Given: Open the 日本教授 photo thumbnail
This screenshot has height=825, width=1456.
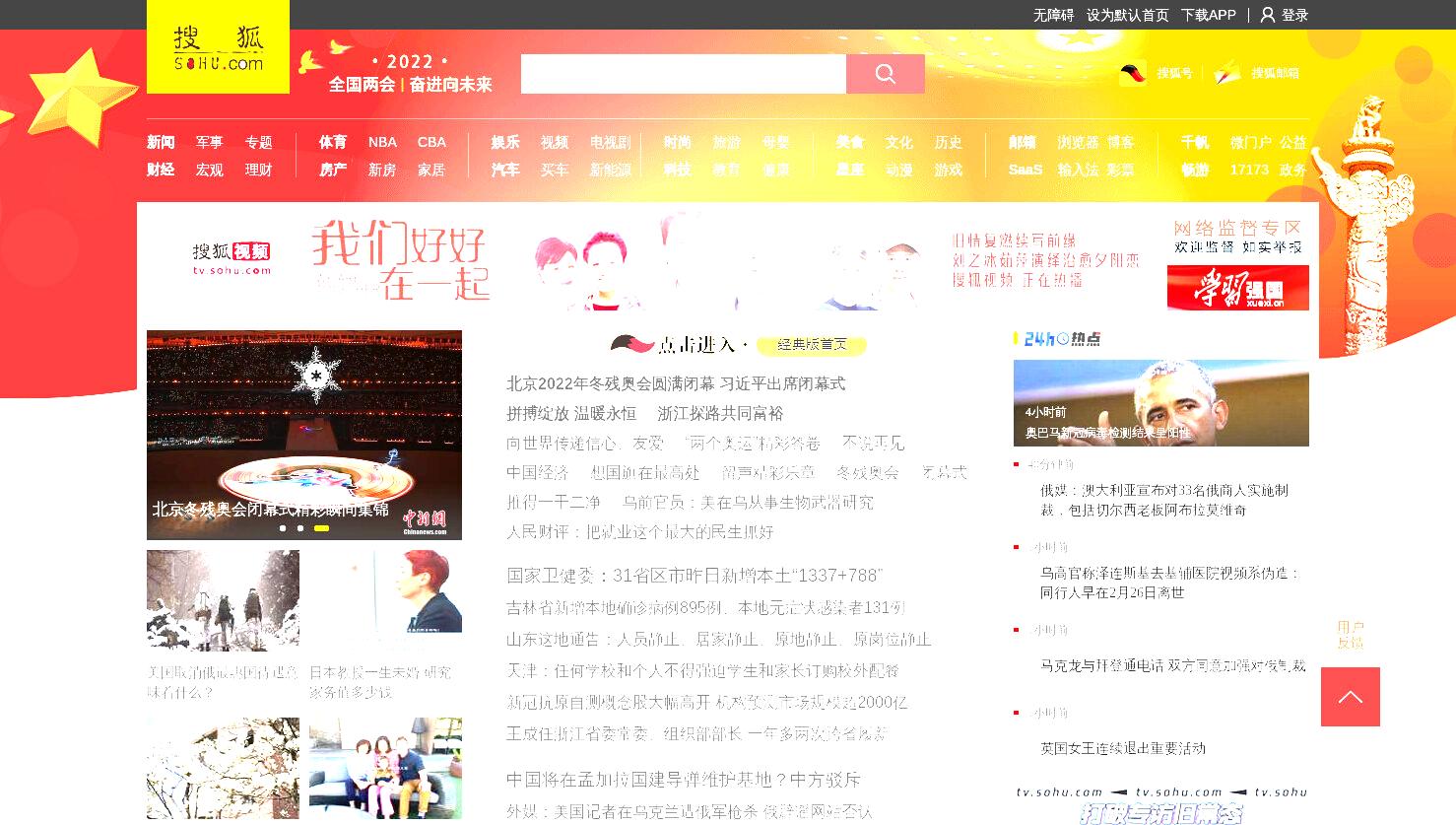Looking at the screenshot, I should pyautogui.click(x=385, y=600).
